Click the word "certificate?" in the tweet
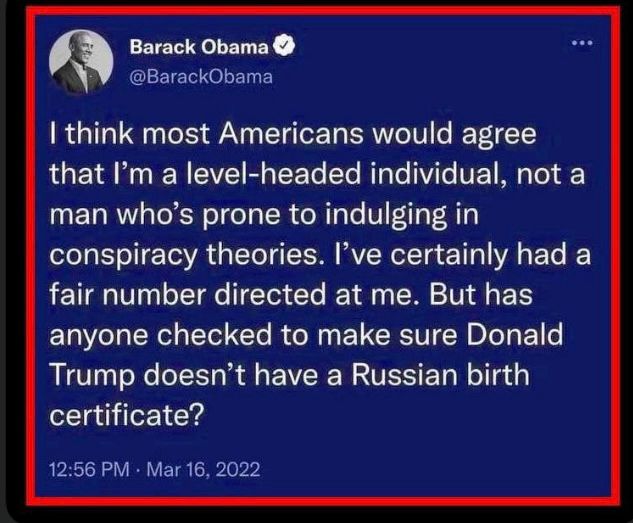Screen dimensions: 633x523 pos(125,416)
